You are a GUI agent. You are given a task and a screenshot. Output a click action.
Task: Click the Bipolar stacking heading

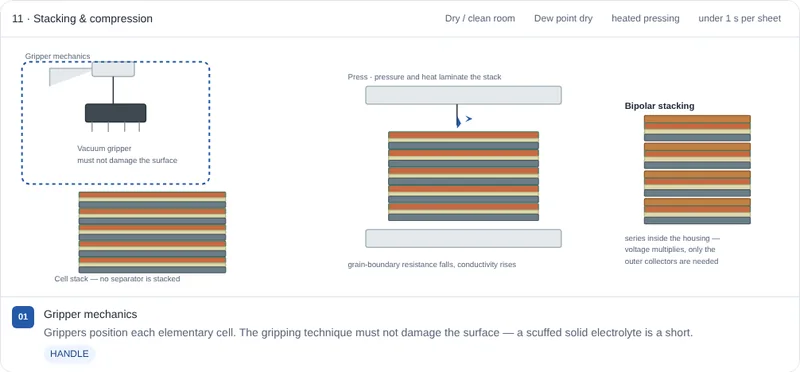pyautogui.click(x=659, y=106)
